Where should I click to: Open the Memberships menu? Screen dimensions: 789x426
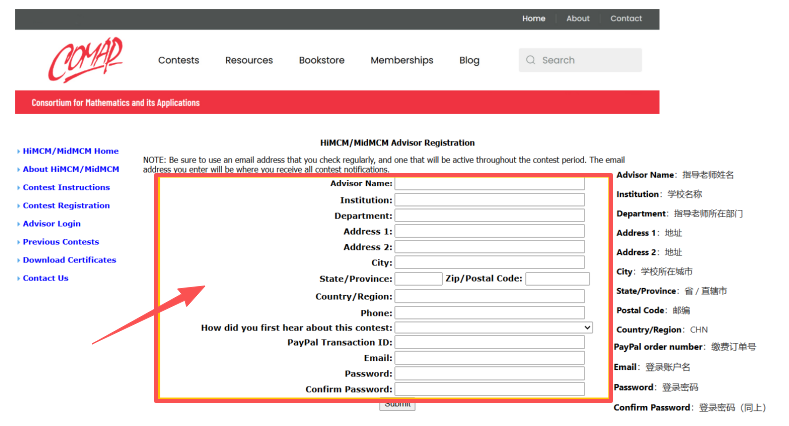[402, 60]
